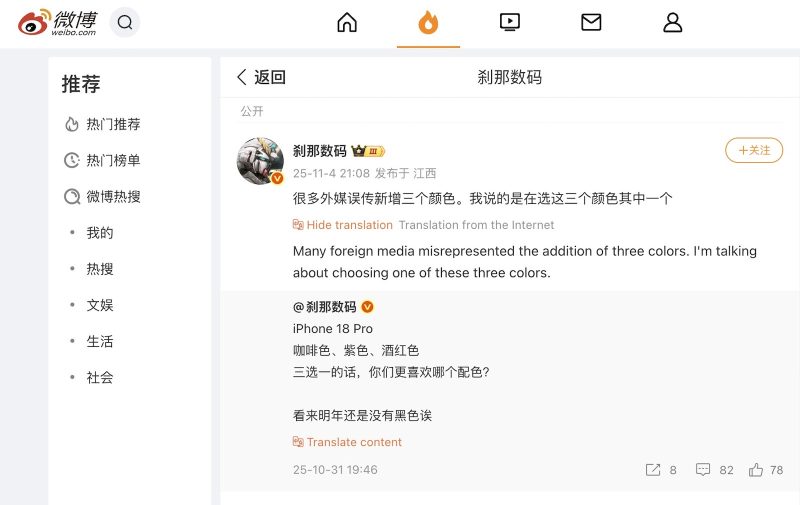Click the clock icon beside 热门榜单
This screenshot has height=505, width=800.
(72, 160)
